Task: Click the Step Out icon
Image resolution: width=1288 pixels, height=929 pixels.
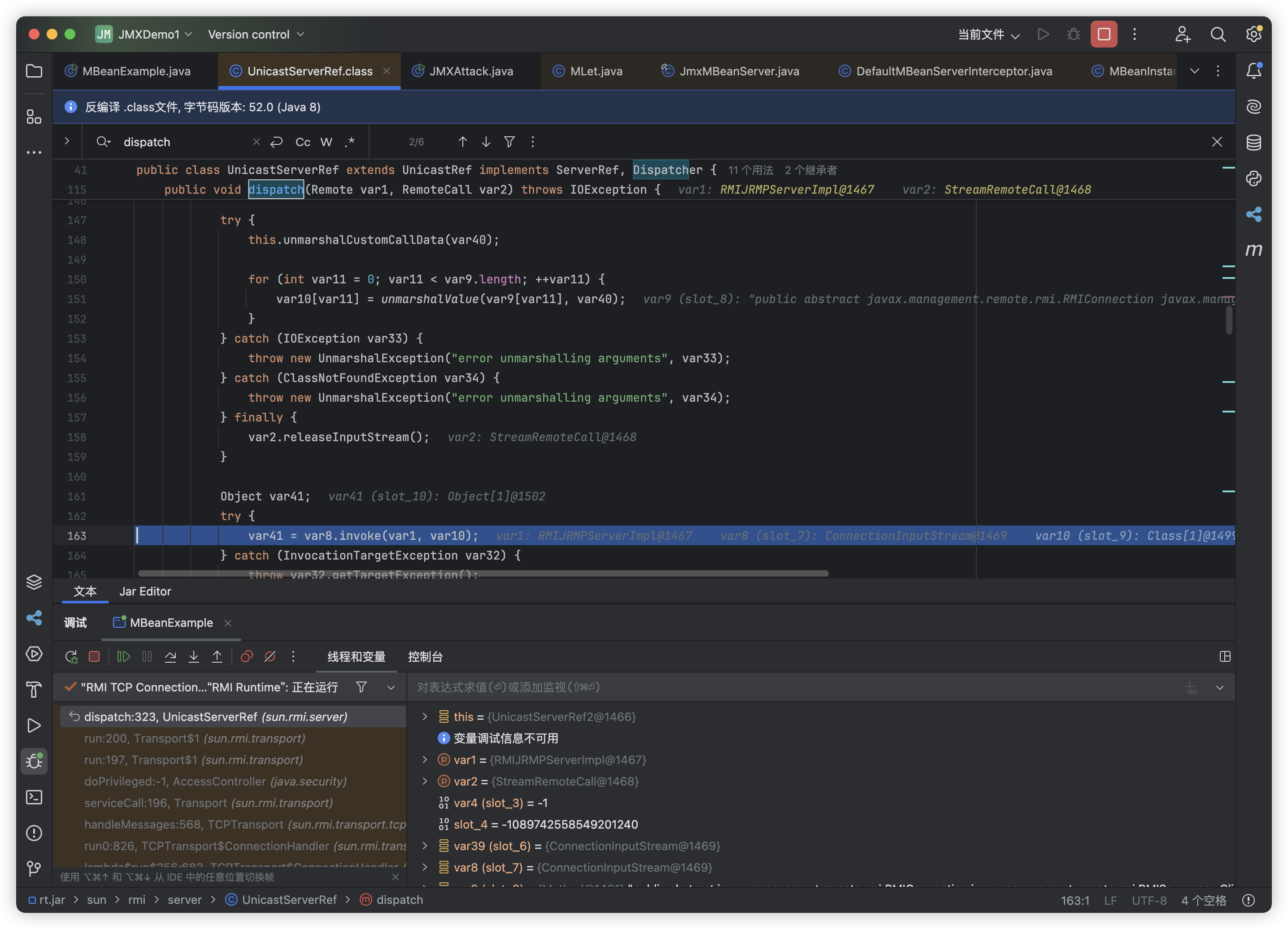Action: [217, 657]
